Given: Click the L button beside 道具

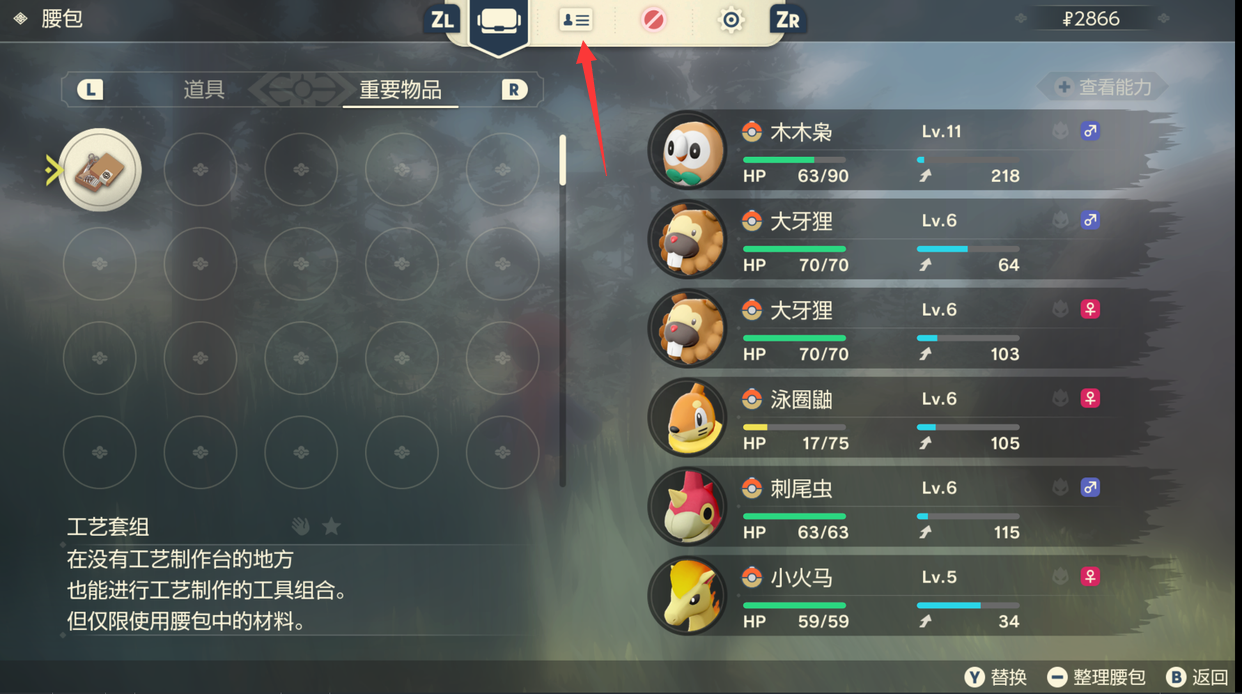Looking at the screenshot, I should (x=90, y=90).
